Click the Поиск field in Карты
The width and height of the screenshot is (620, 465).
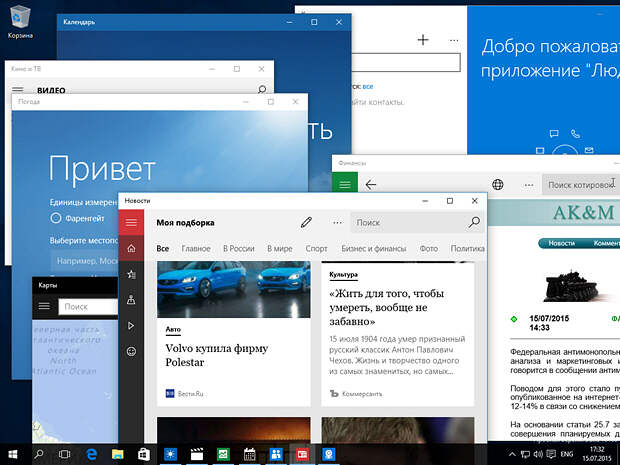pyautogui.click(x=88, y=306)
